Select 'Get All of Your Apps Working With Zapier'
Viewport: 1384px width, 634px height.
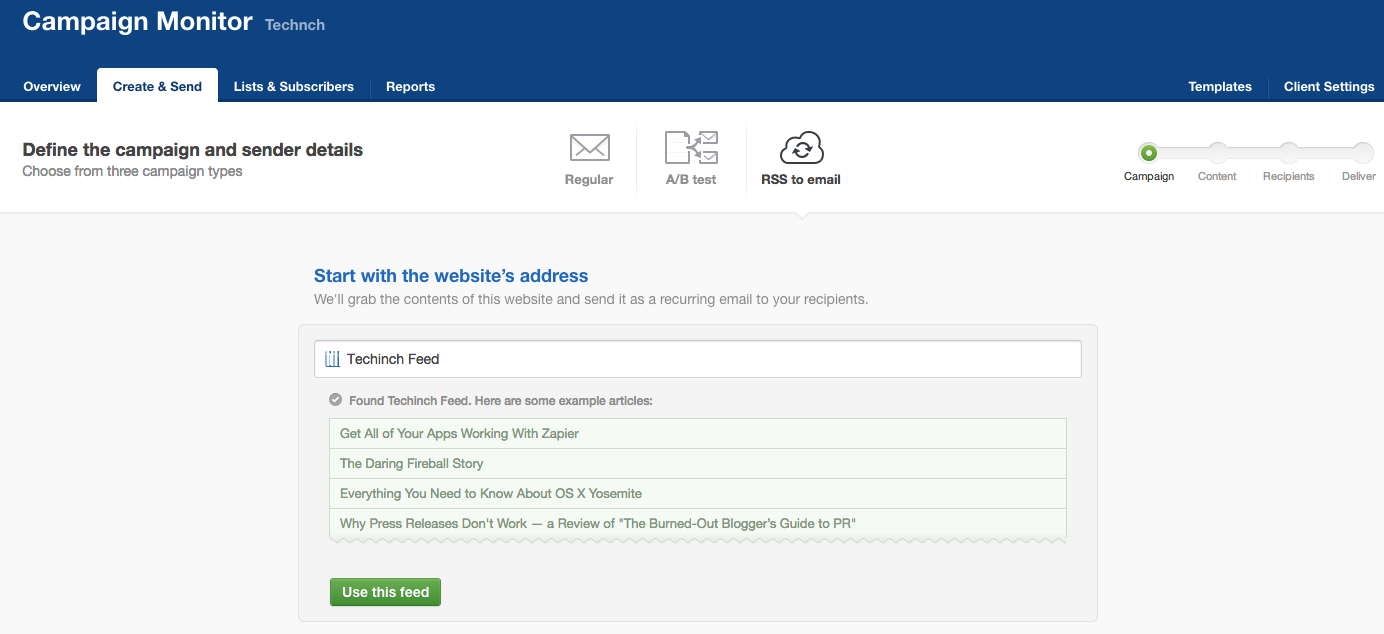(697, 433)
